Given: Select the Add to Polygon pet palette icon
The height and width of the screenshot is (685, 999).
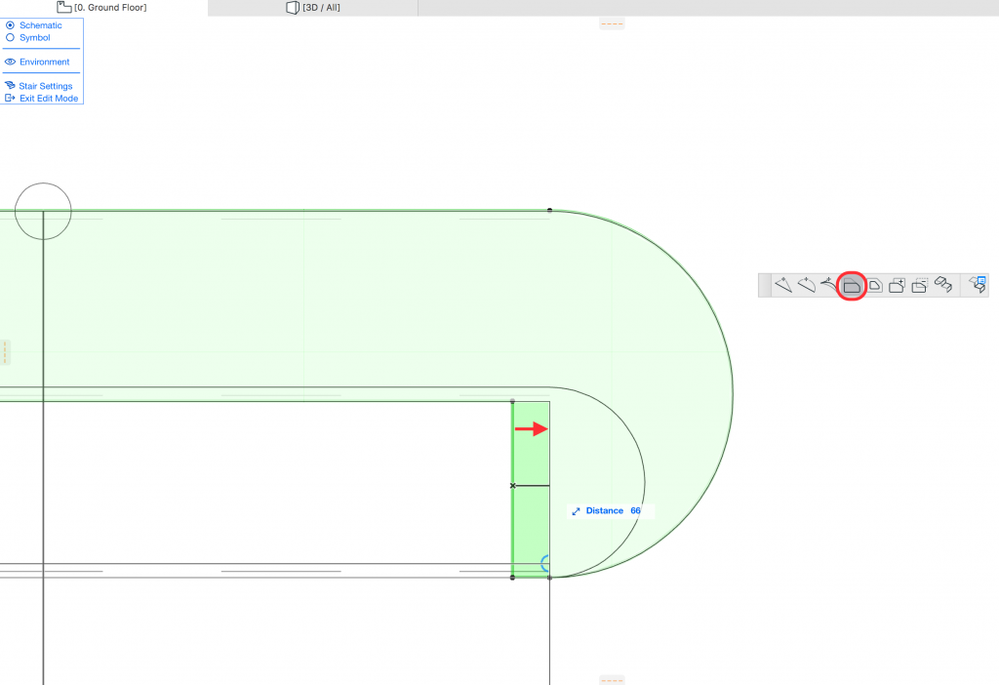Looking at the screenshot, I should pos(897,285).
